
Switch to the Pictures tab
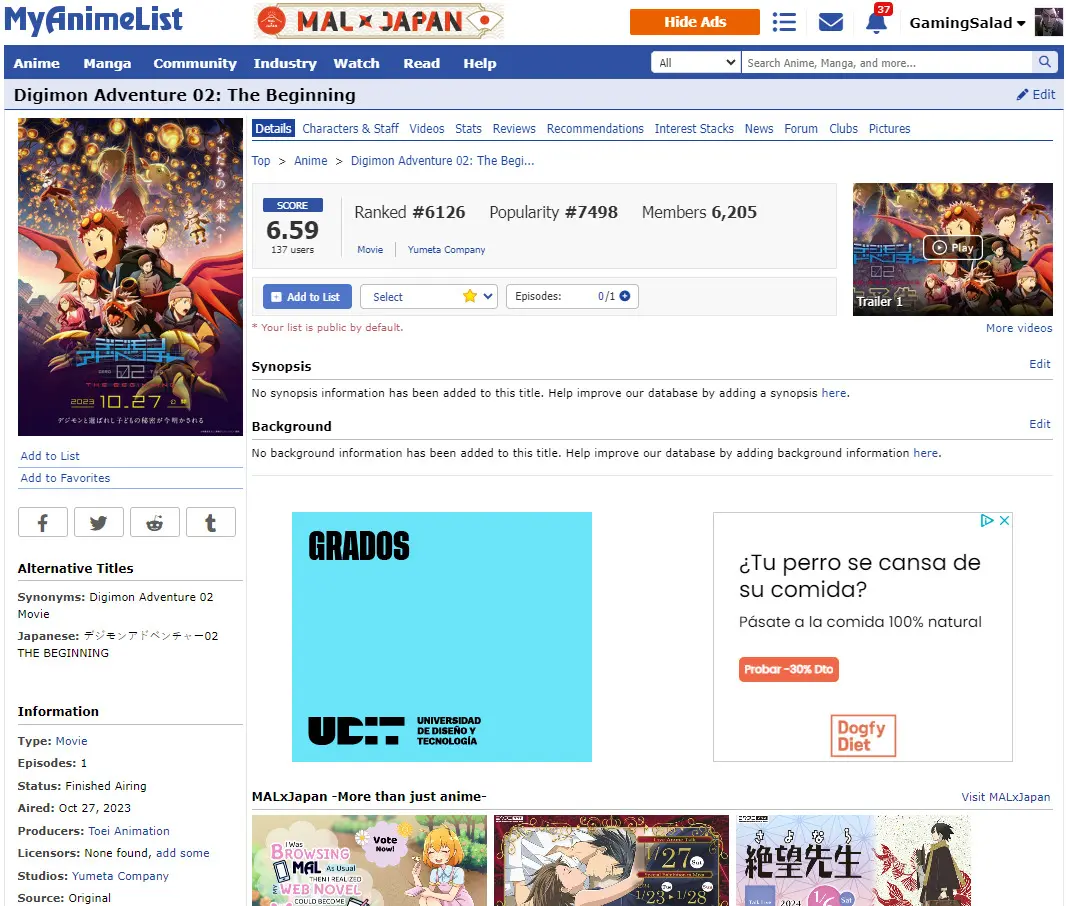tap(889, 128)
